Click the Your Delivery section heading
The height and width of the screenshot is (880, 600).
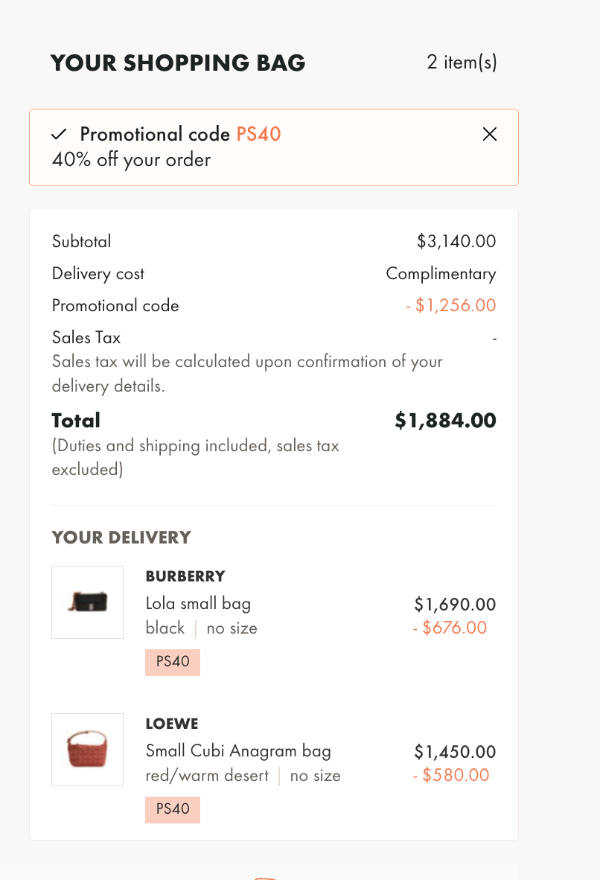pyautogui.click(x=121, y=538)
